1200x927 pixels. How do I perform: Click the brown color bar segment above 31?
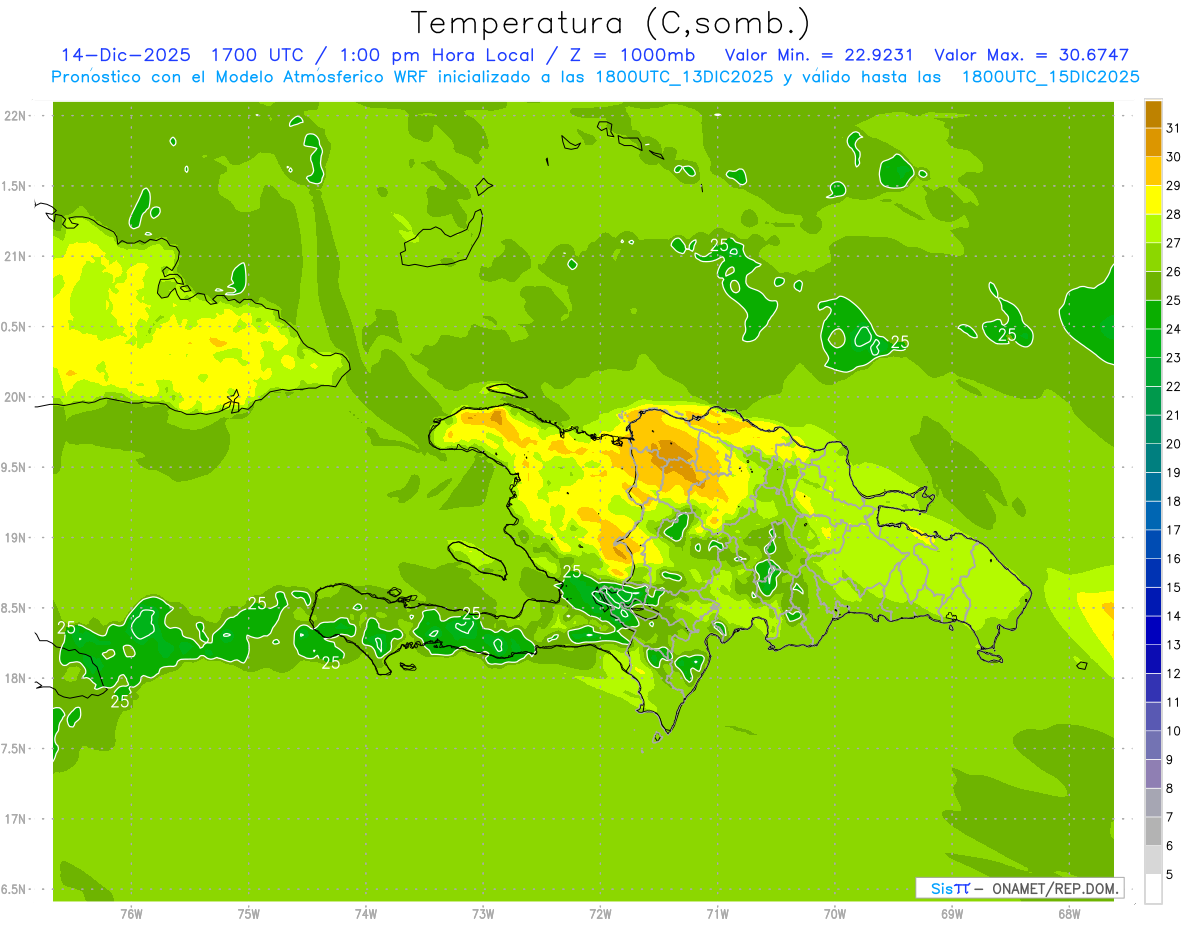click(x=1153, y=114)
